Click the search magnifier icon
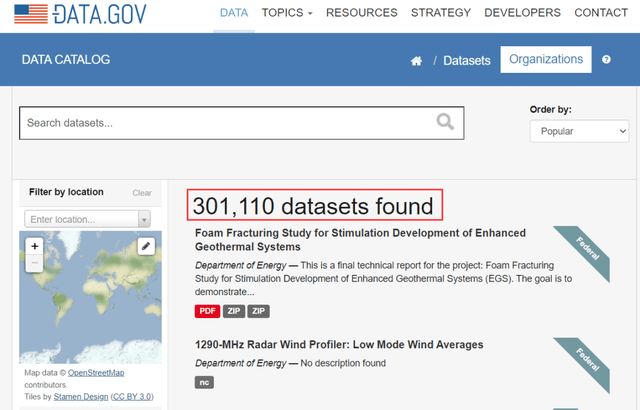 [445, 122]
